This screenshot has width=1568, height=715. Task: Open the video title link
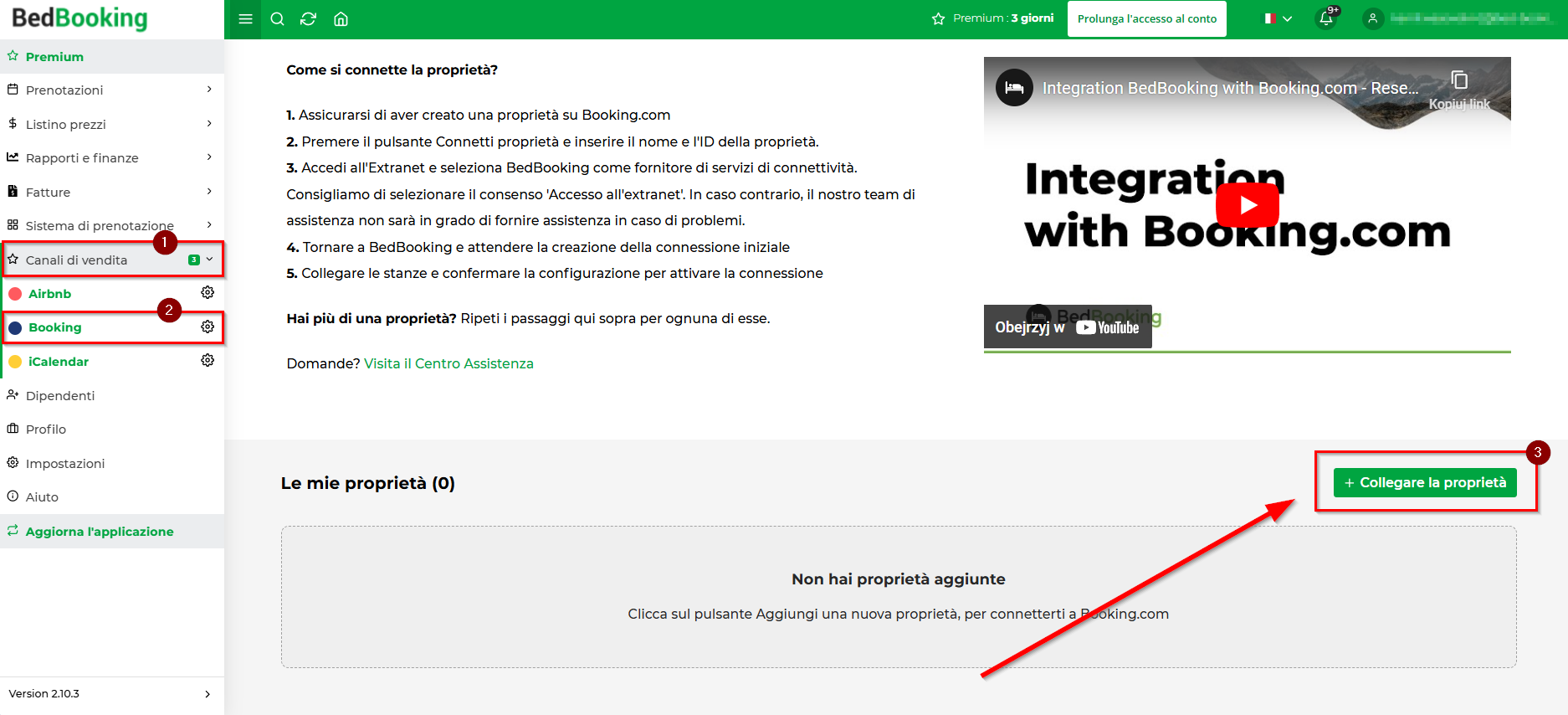click(1230, 88)
